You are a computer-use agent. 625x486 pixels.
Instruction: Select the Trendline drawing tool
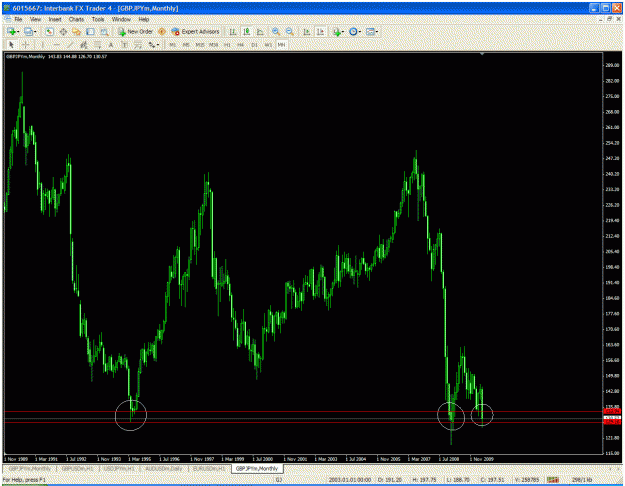70,45
